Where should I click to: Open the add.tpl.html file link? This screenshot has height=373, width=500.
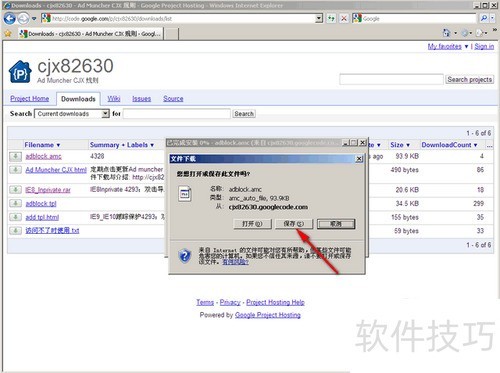coord(42,217)
